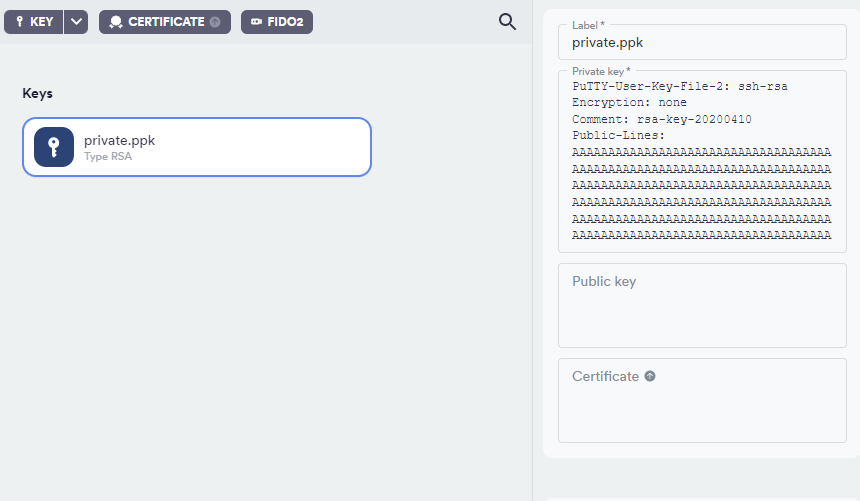860x501 pixels.
Task: Open search with the magnifier icon
Action: 507,22
